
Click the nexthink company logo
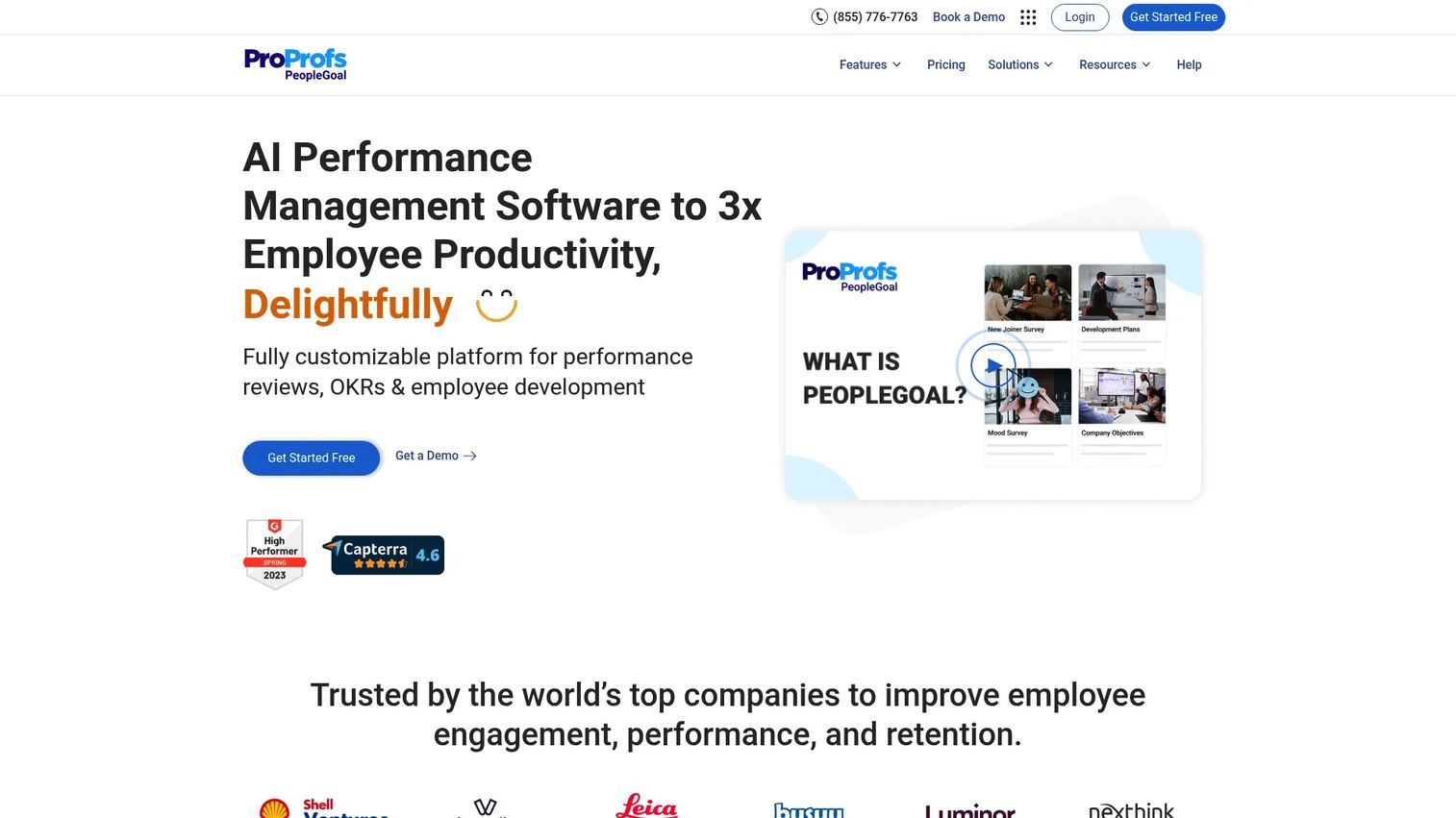coord(1131,810)
